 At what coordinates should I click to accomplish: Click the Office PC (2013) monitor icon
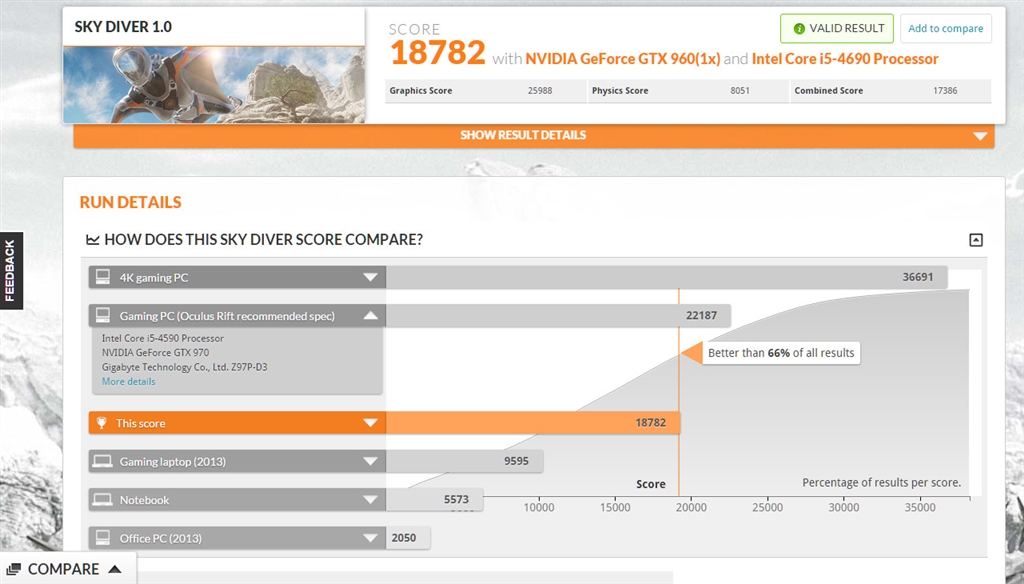(103, 538)
